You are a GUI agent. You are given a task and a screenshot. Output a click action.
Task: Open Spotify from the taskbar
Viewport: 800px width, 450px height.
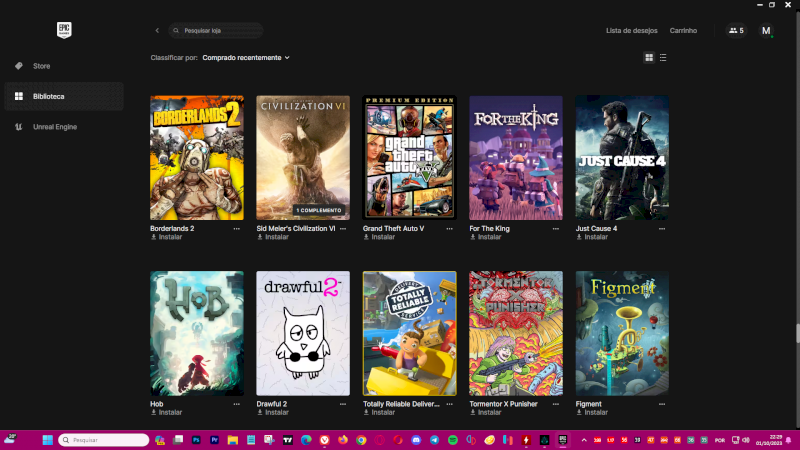(453, 440)
